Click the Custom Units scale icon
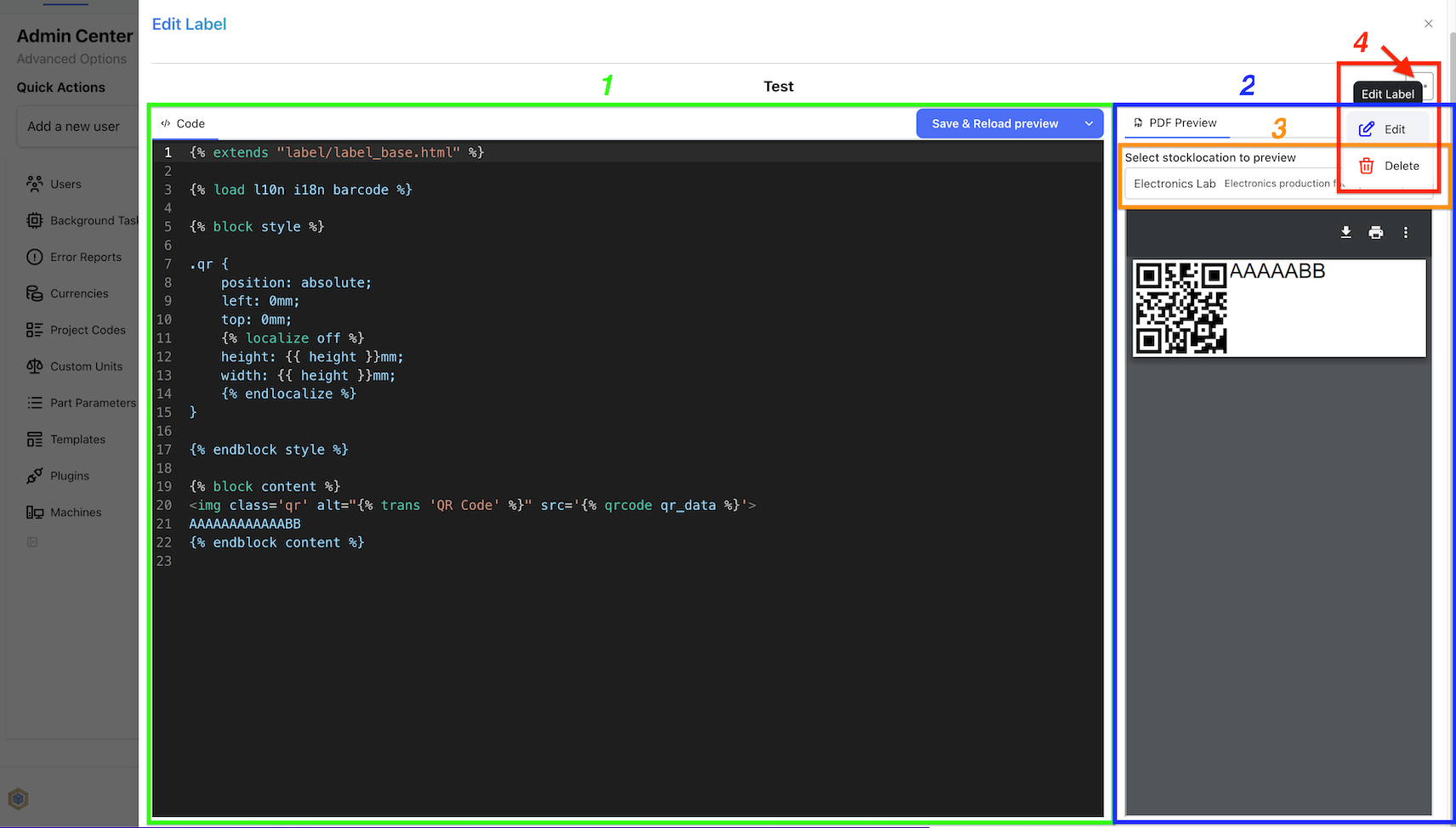The height and width of the screenshot is (828, 1456). tap(35, 366)
